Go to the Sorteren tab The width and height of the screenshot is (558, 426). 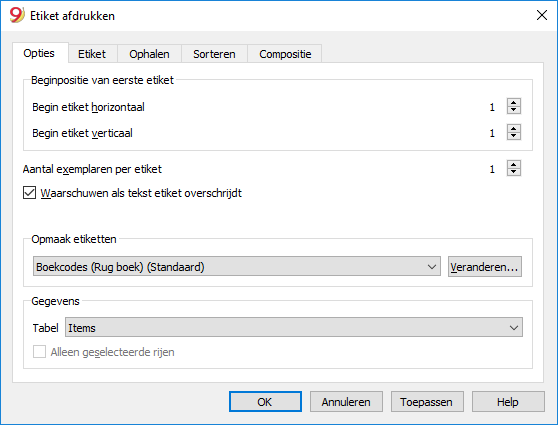(214, 54)
